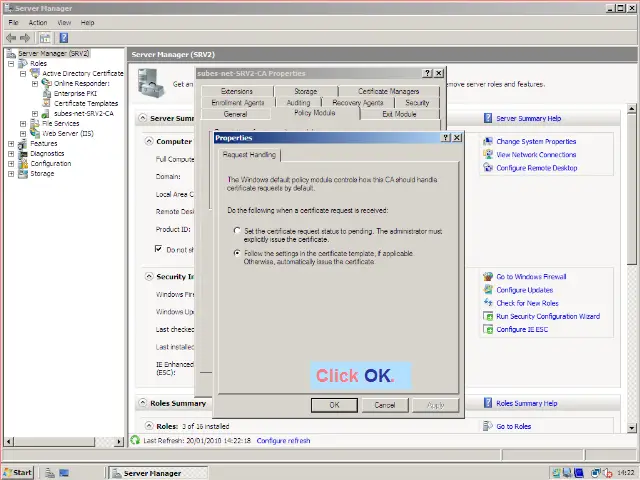Click the Active Directory Certificate Services icon
The image size is (640, 480).
pyautogui.click(x=35, y=73)
